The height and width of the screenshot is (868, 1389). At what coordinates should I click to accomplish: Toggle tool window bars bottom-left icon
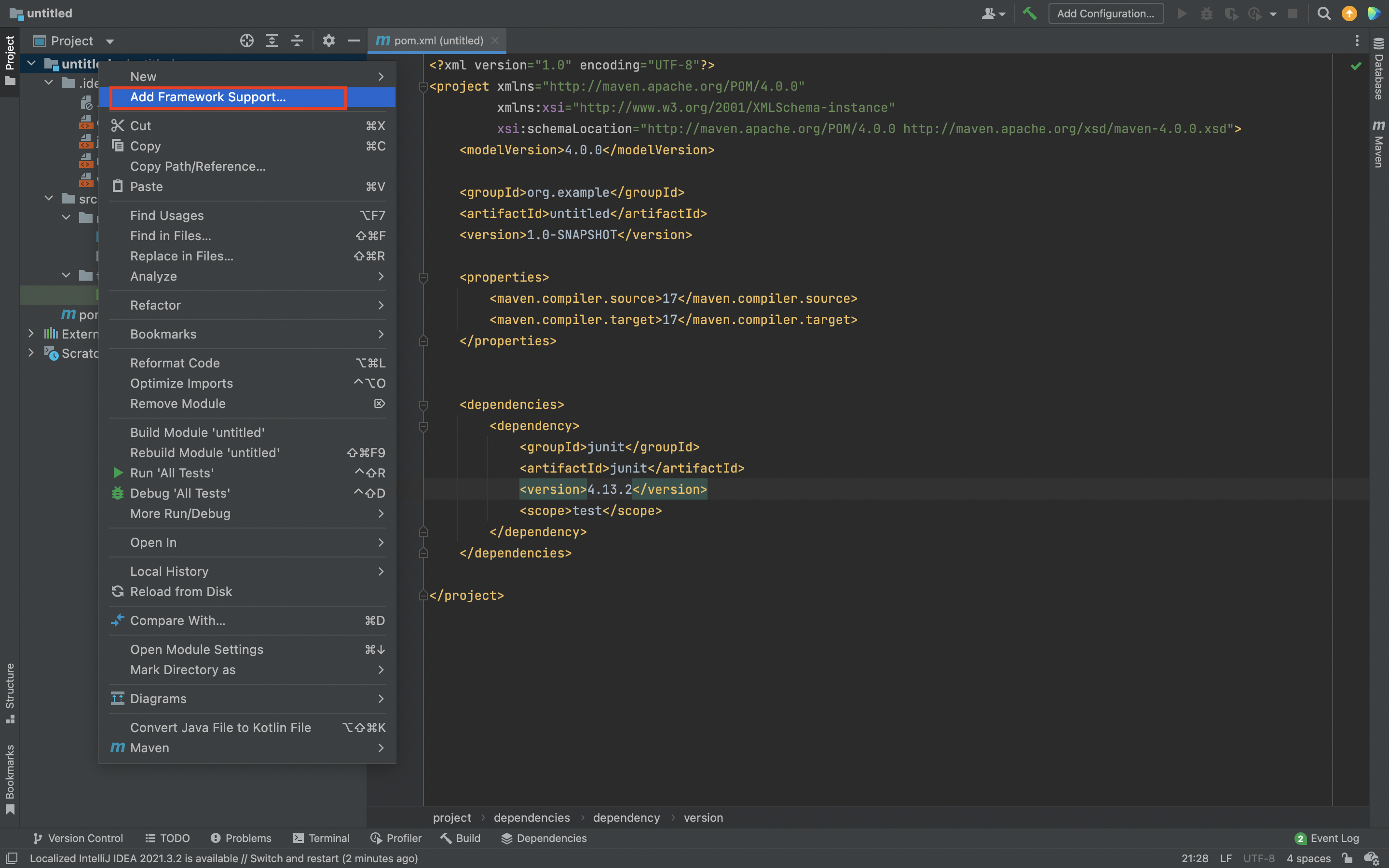12,858
